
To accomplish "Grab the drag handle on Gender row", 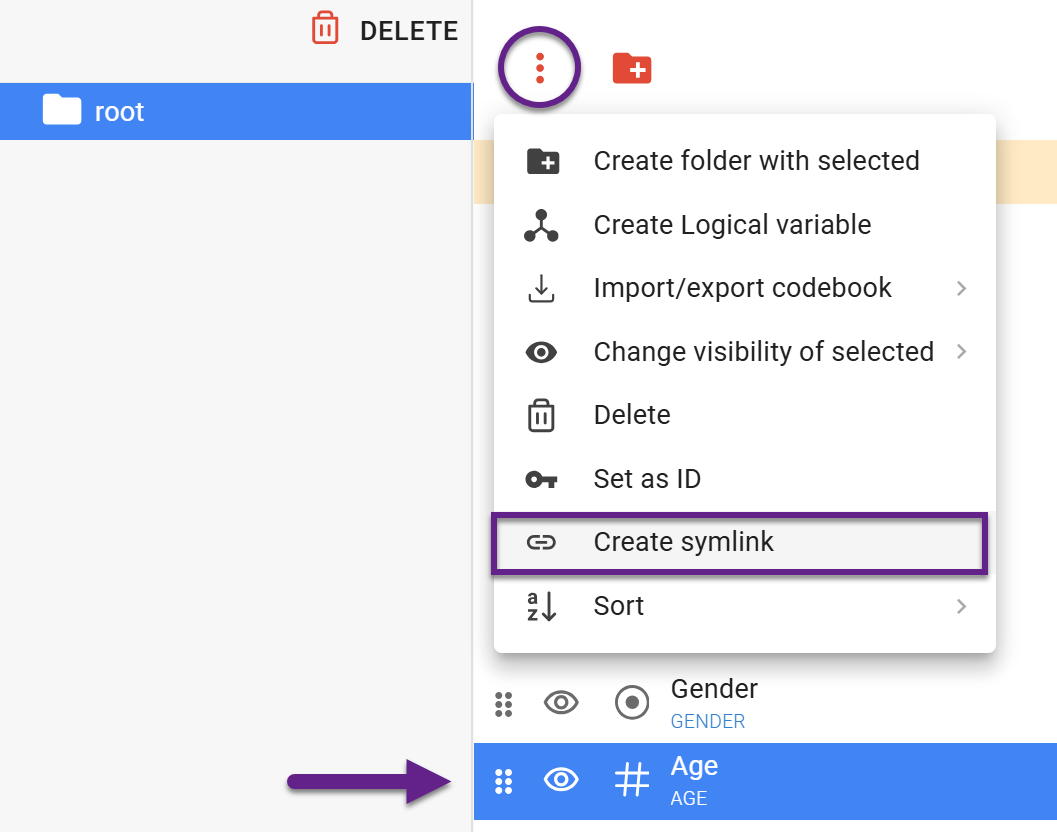I will (x=504, y=704).
